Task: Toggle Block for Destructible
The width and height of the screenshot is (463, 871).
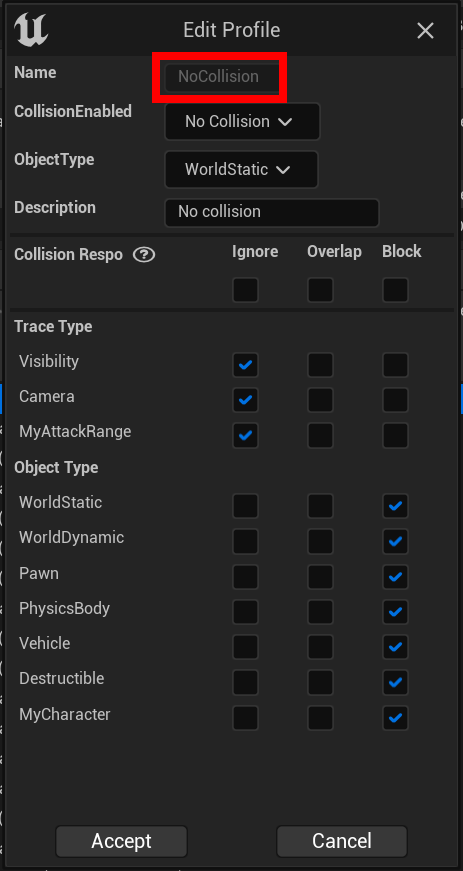Action: coord(395,683)
